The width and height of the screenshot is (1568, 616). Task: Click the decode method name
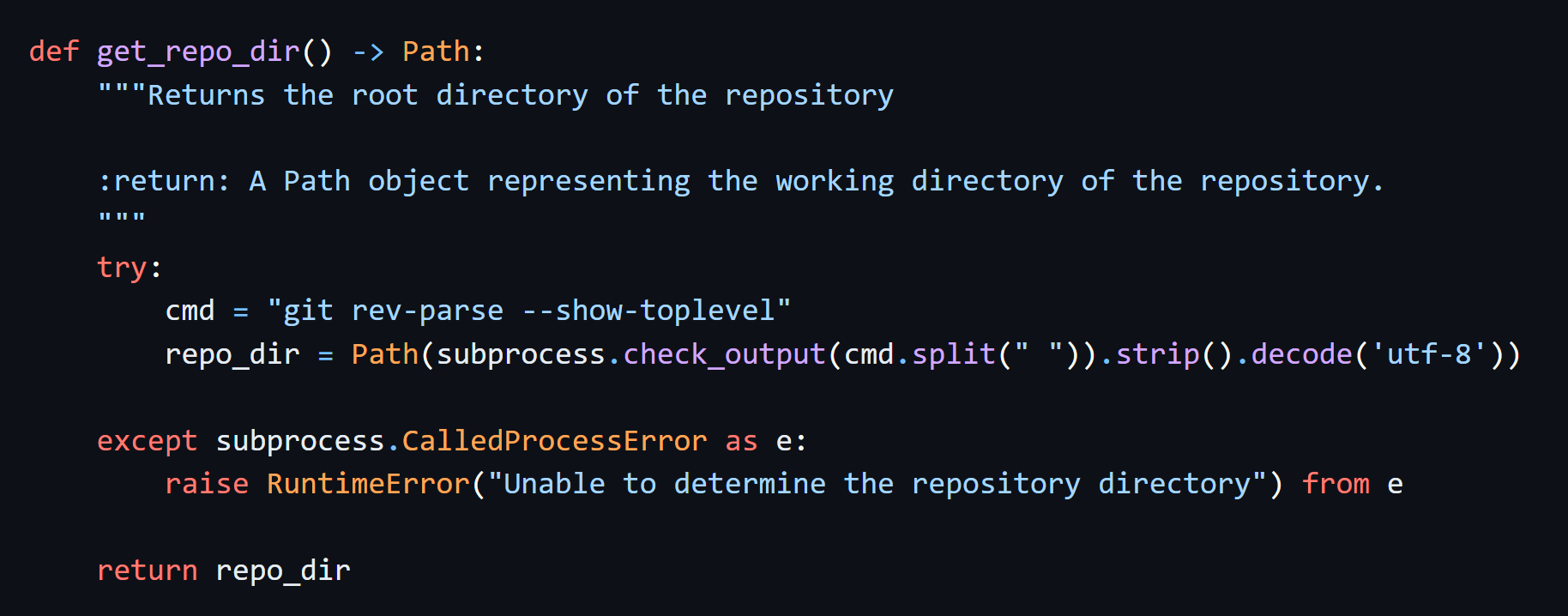point(1301,354)
